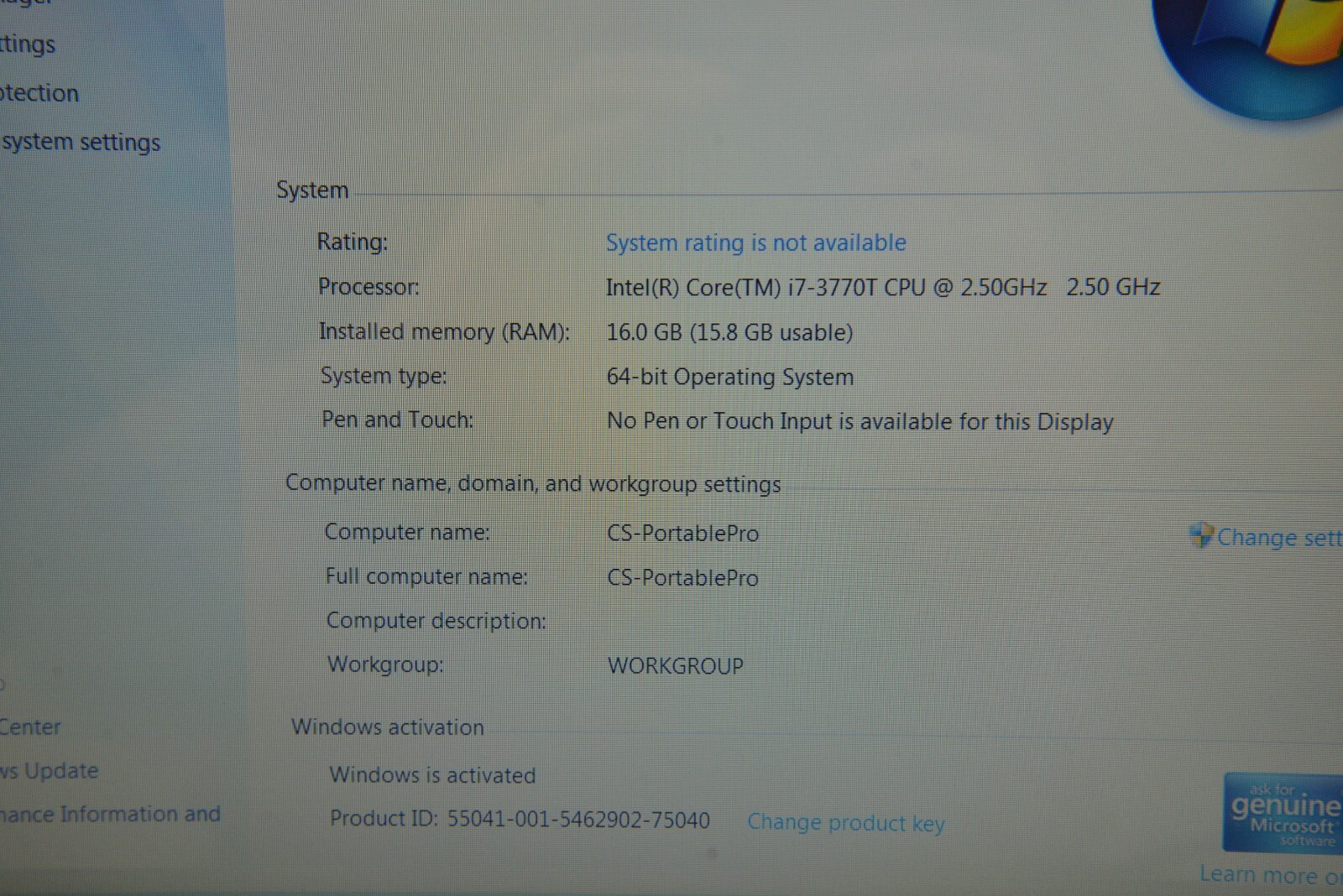This screenshot has height=896, width=1343.
Task: Click the Change product key link
Action: point(845,823)
